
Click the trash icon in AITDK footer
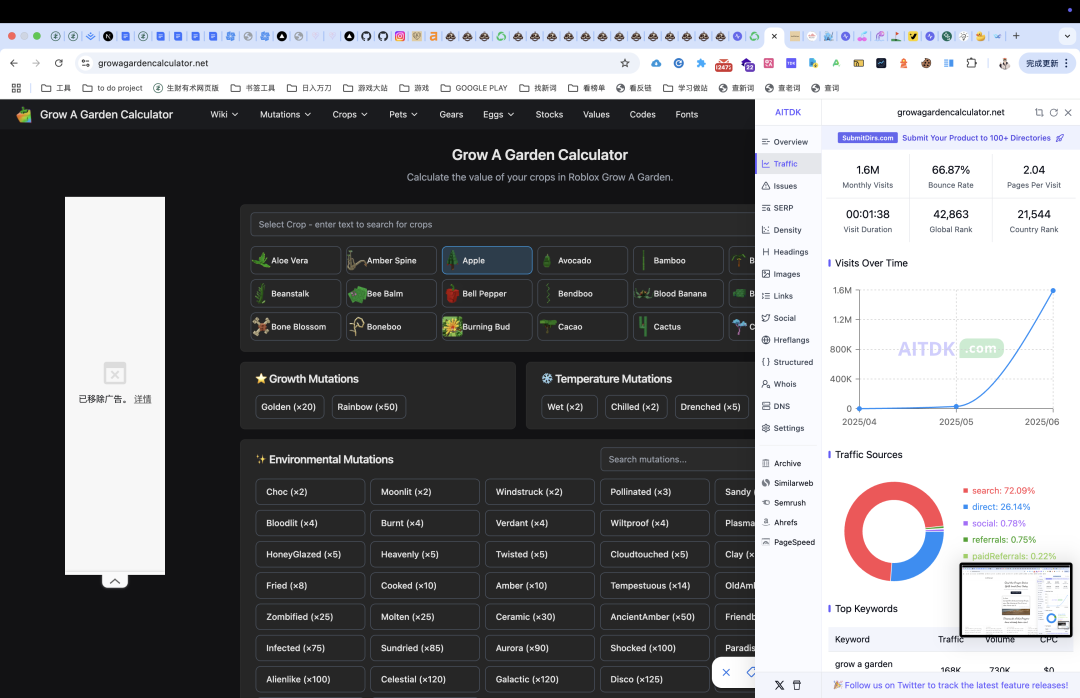pos(797,686)
